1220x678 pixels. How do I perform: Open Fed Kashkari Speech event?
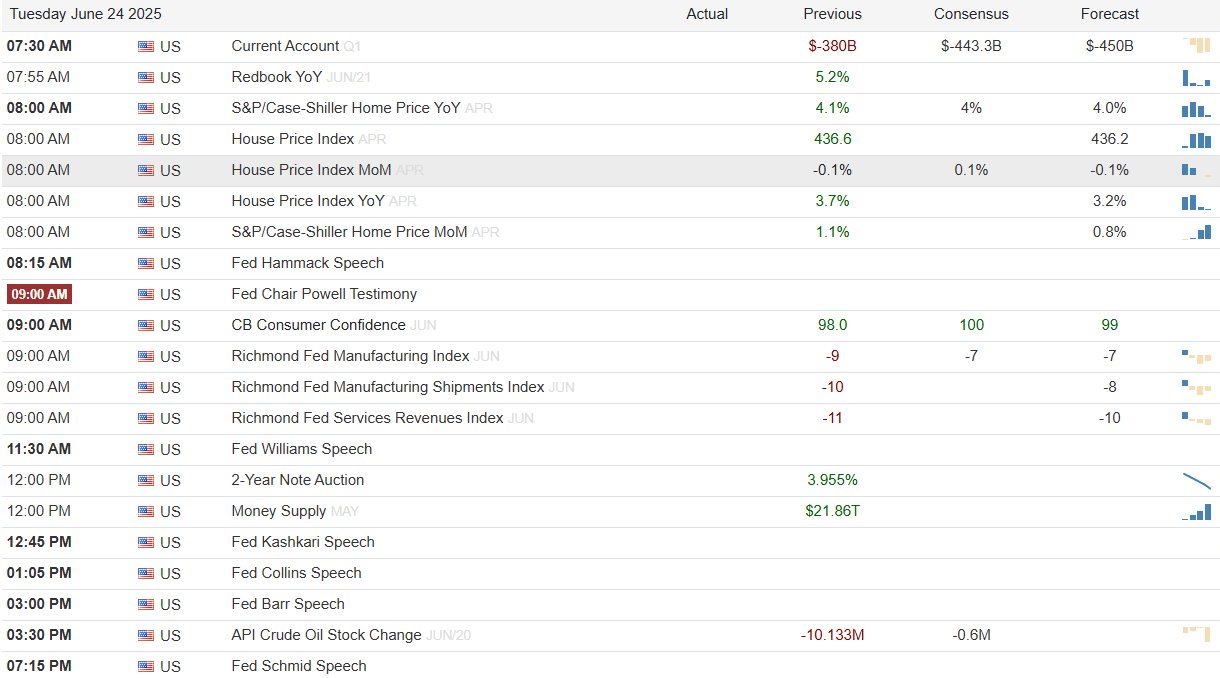coord(303,542)
